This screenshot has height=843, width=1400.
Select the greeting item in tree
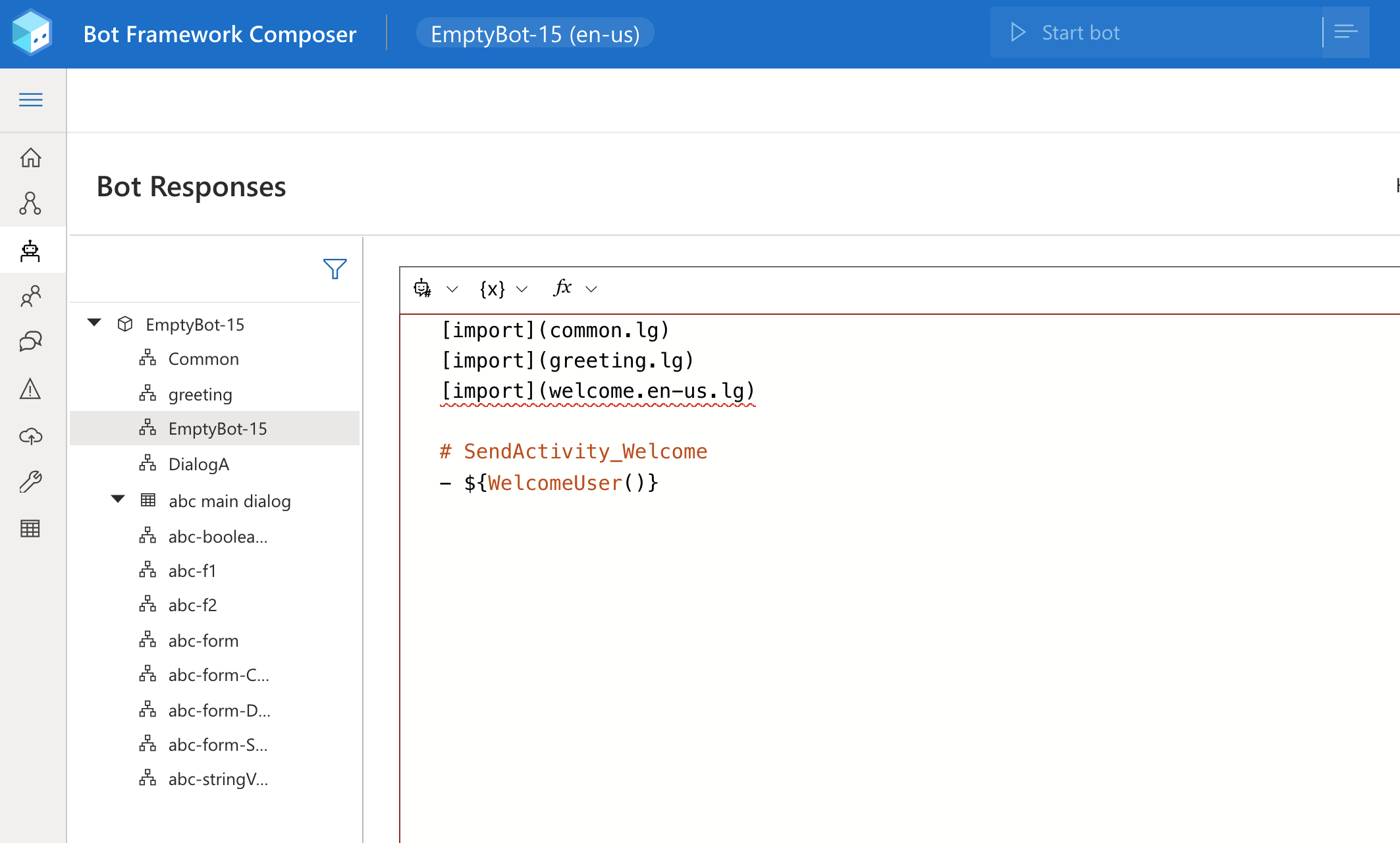click(200, 394)
